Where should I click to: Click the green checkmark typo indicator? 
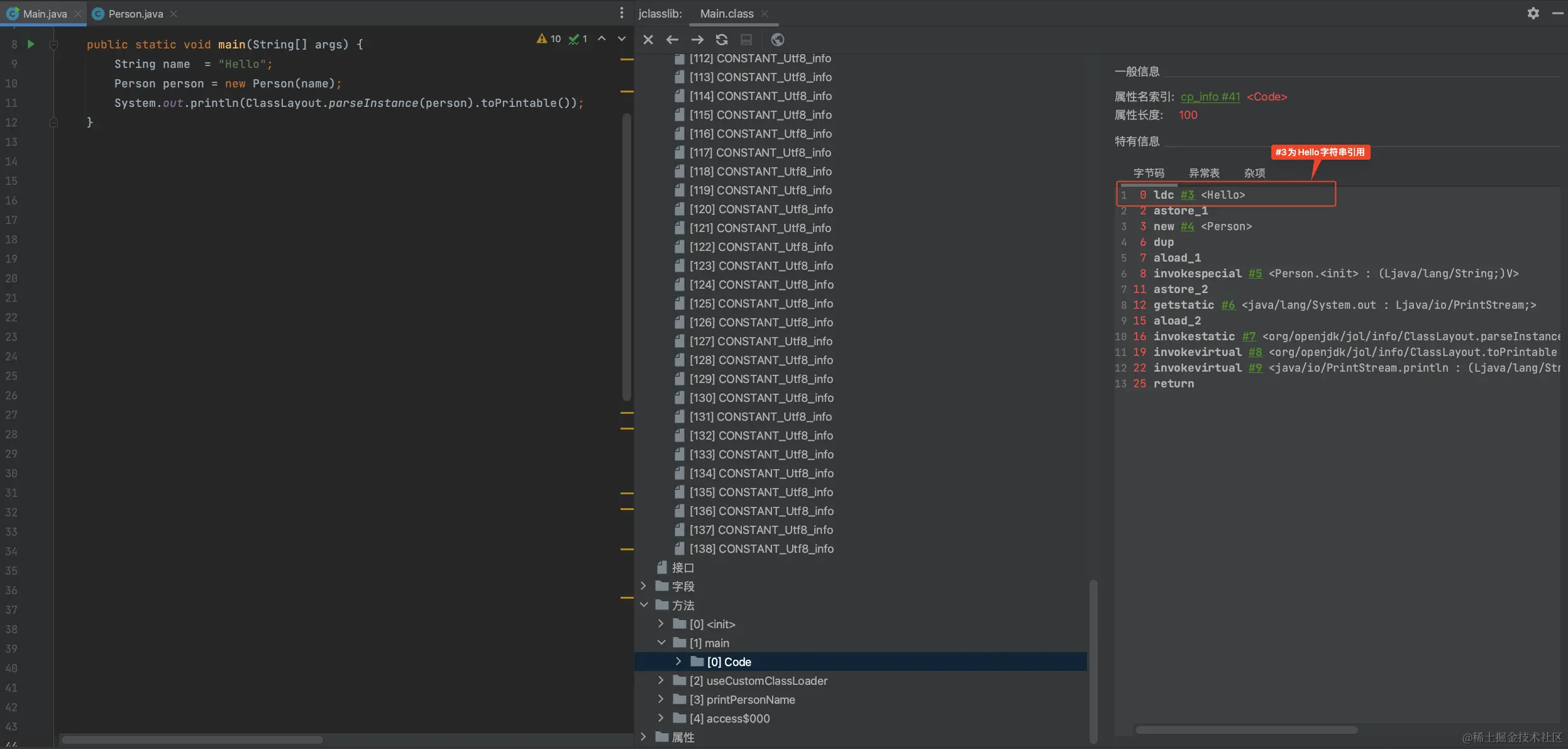[578, 38]
